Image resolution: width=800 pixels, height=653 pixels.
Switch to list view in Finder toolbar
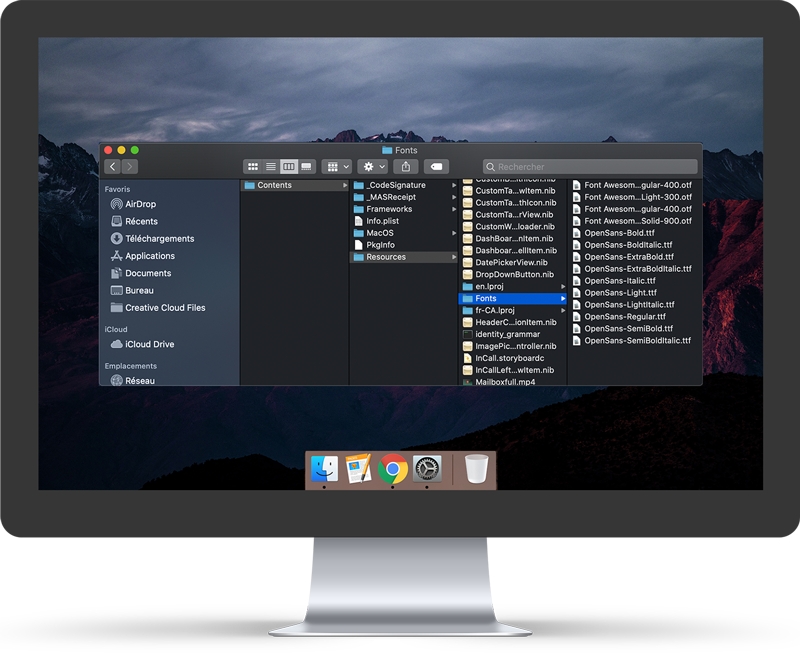coord(271,166)
